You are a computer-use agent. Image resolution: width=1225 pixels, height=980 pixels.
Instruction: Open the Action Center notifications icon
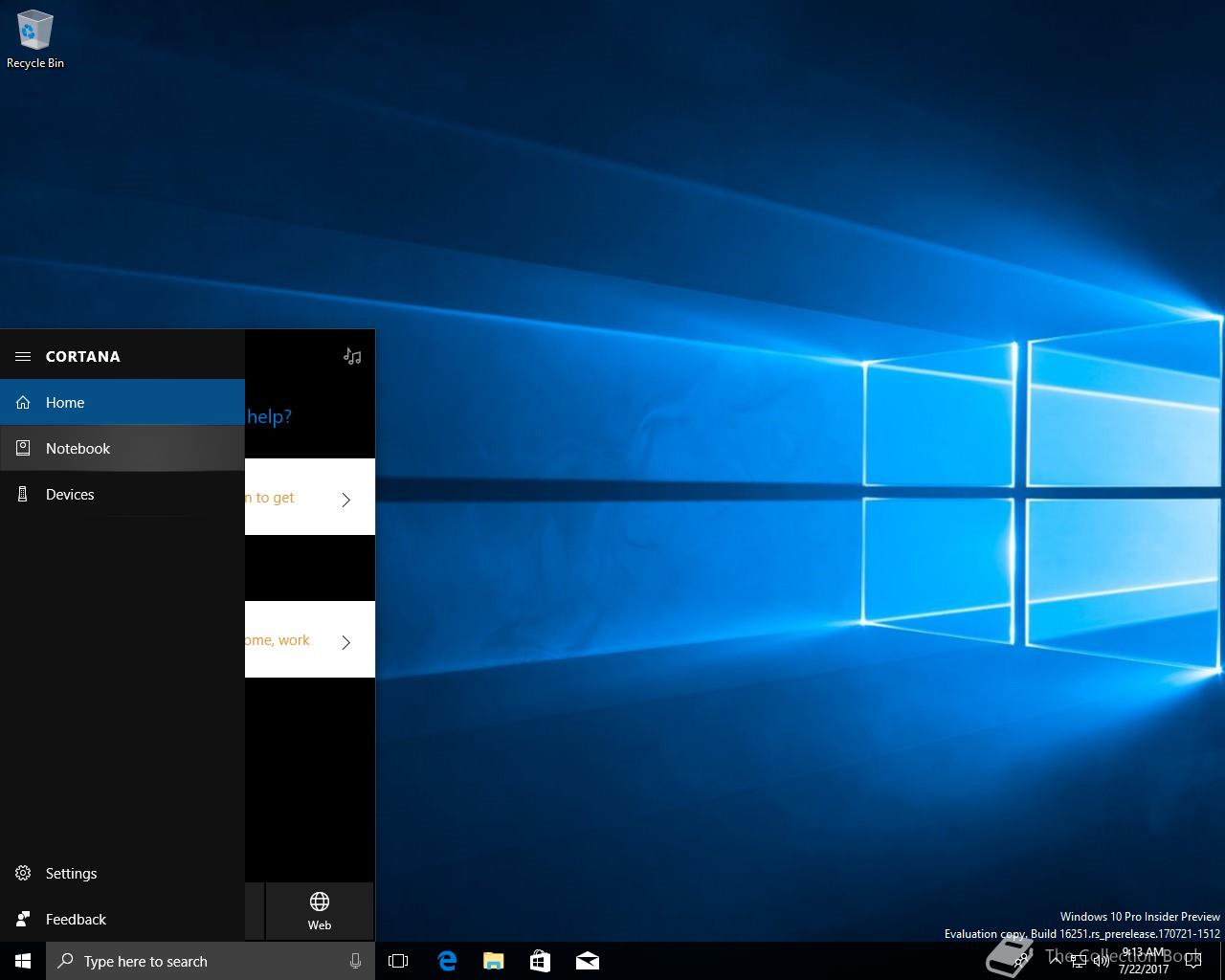(1192, 961)
